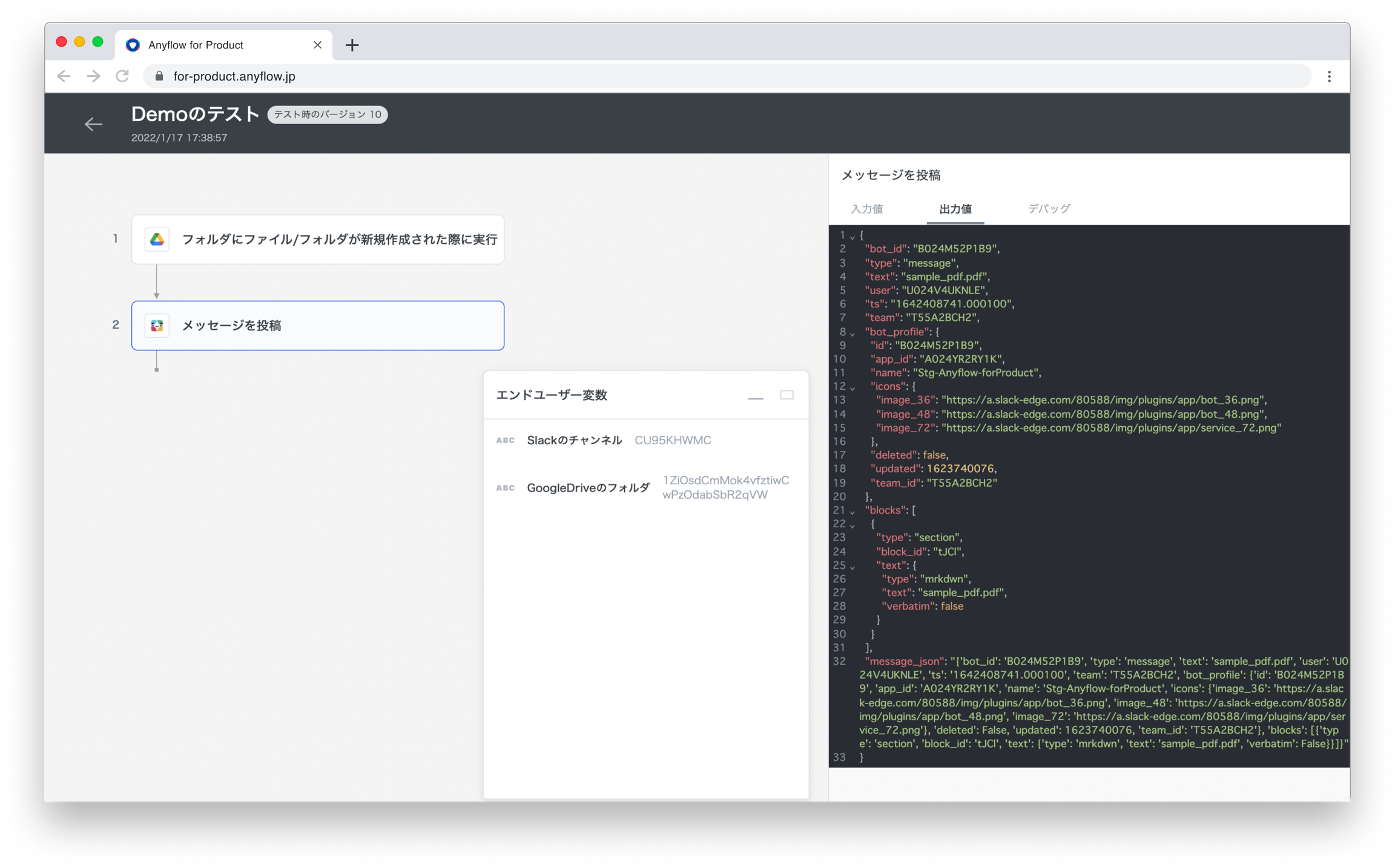Click the back arrow beside Demoのテスト

coord(93,124)
